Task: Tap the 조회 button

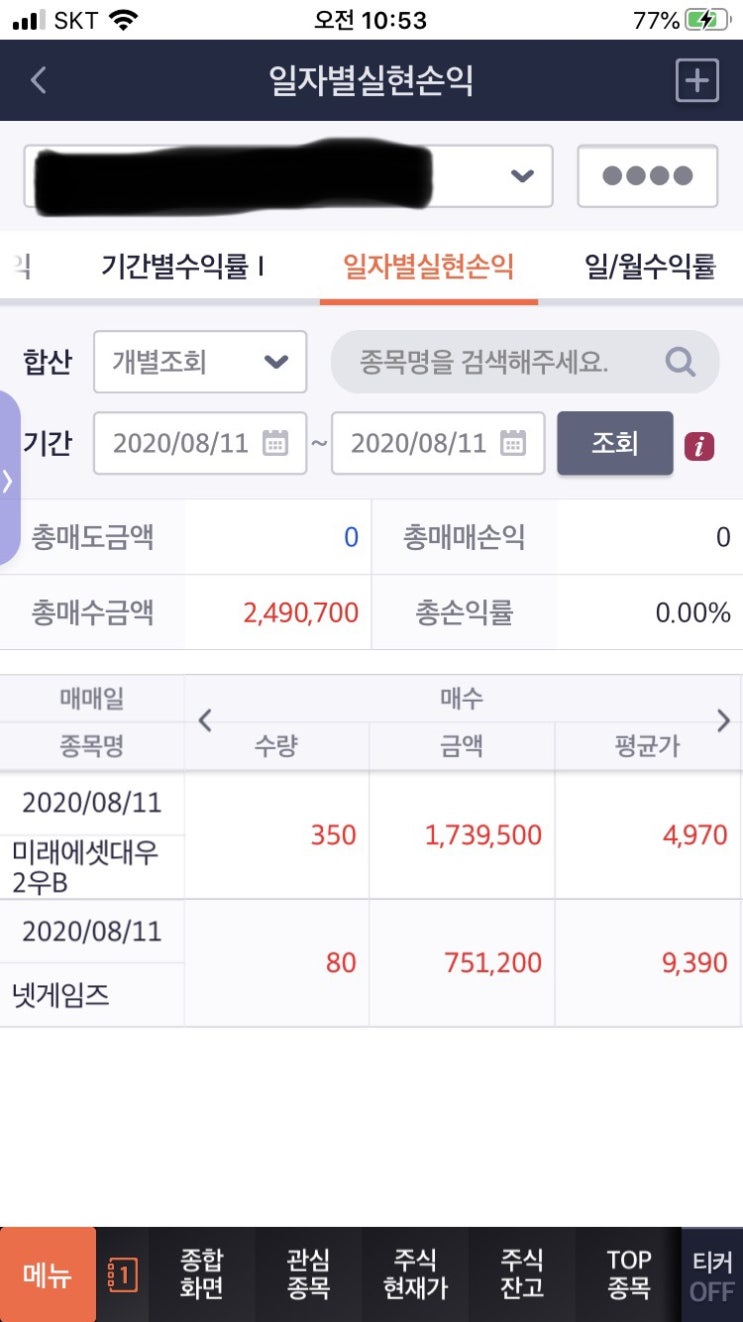Action: [x=615, y=443]
